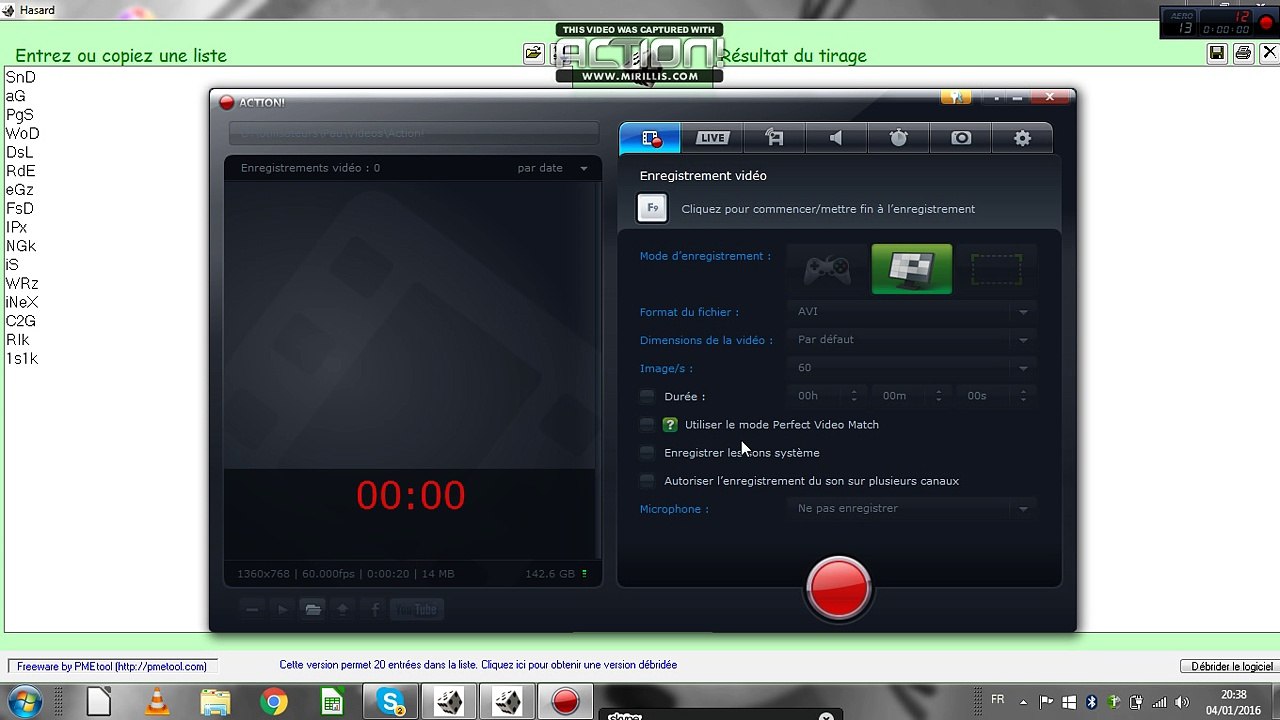Viewport: 1280px width, 720px height.
Task: Open the settings gear tab in Action
Action: pos(1022,138)
